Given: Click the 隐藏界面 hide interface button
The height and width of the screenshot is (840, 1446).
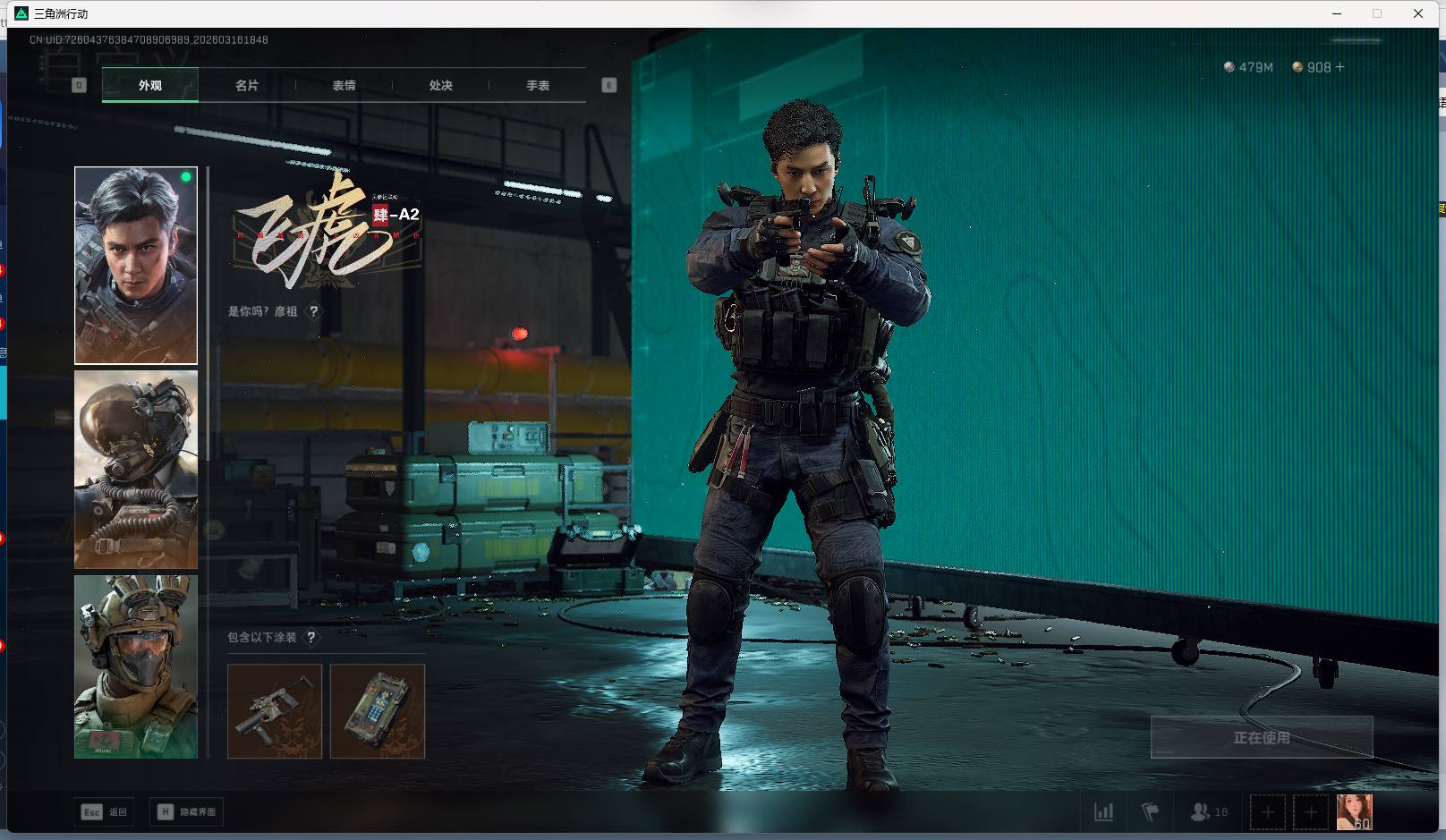Looking at the screenshot, I should point(187,812).
